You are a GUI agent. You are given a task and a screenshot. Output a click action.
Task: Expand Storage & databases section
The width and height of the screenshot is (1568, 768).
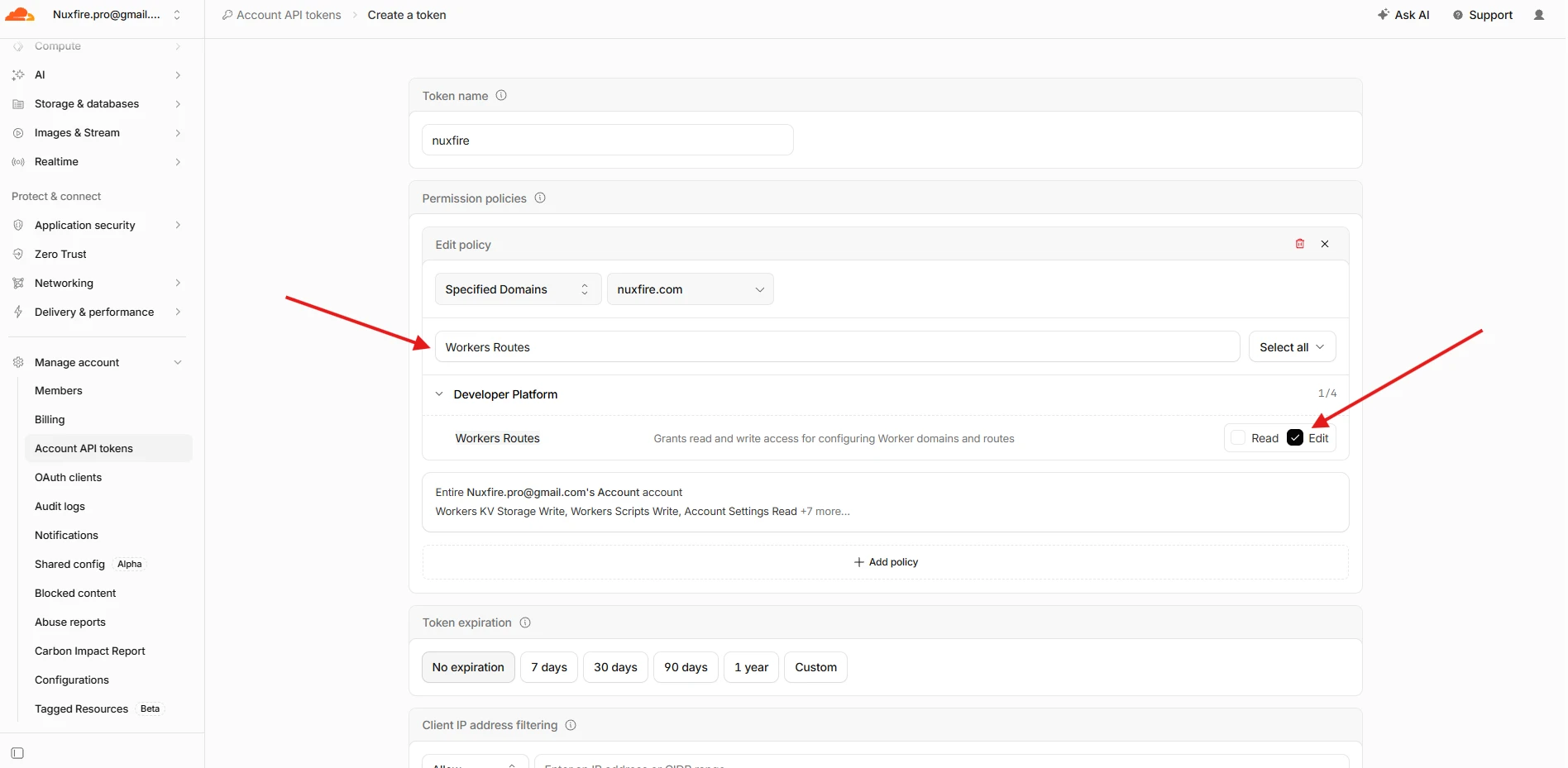[x=178, y=104]
